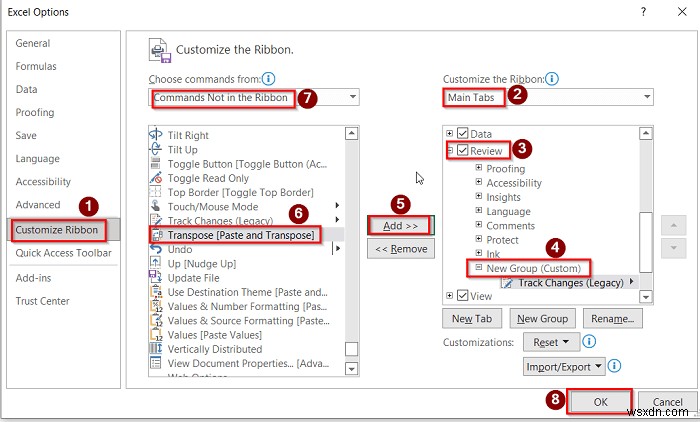Toggle the Review tab checkbox

click(x=462, y=150)
